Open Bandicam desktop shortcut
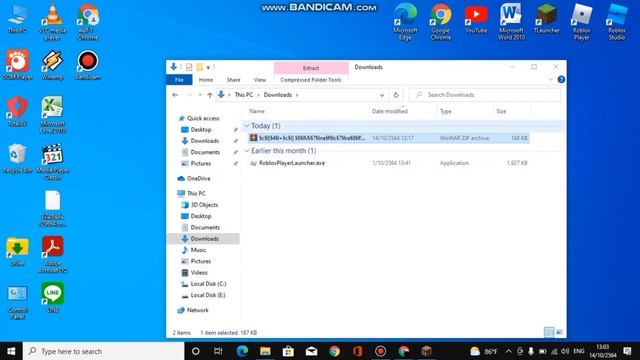Viewport: 640px width, 360px height. click(x=88, y=65)
